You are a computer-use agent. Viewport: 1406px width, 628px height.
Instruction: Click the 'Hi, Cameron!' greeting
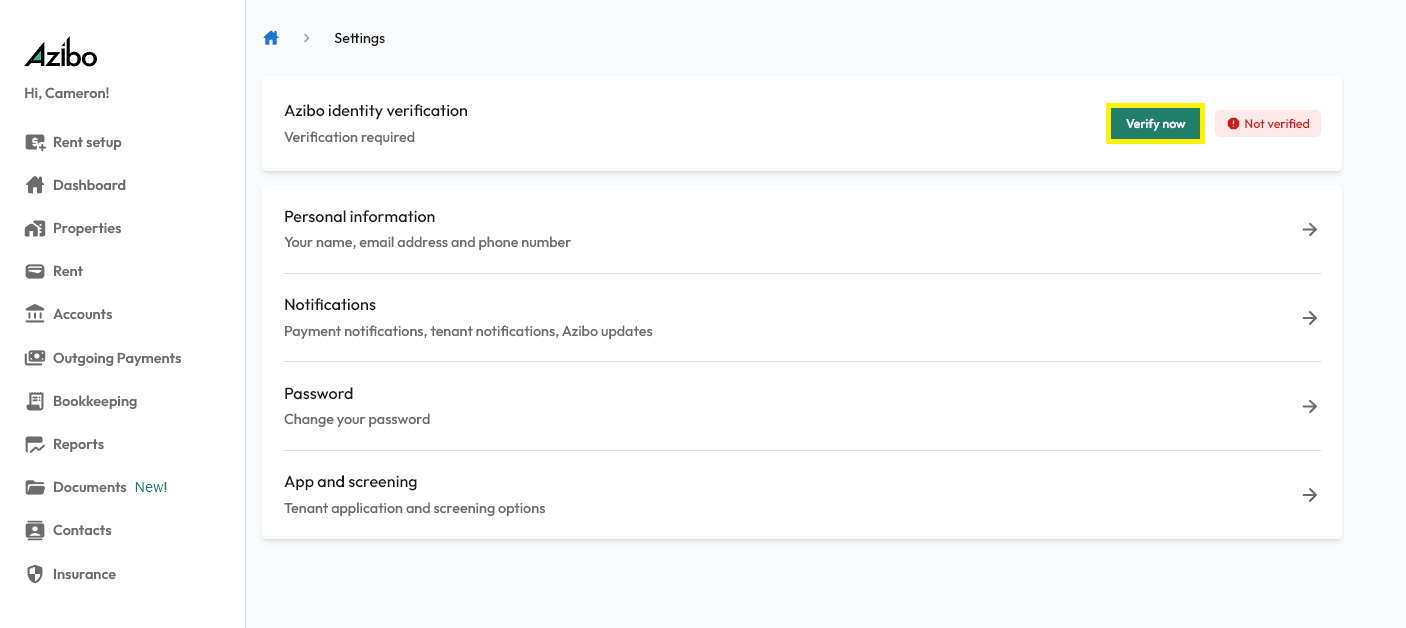[67, 93]
